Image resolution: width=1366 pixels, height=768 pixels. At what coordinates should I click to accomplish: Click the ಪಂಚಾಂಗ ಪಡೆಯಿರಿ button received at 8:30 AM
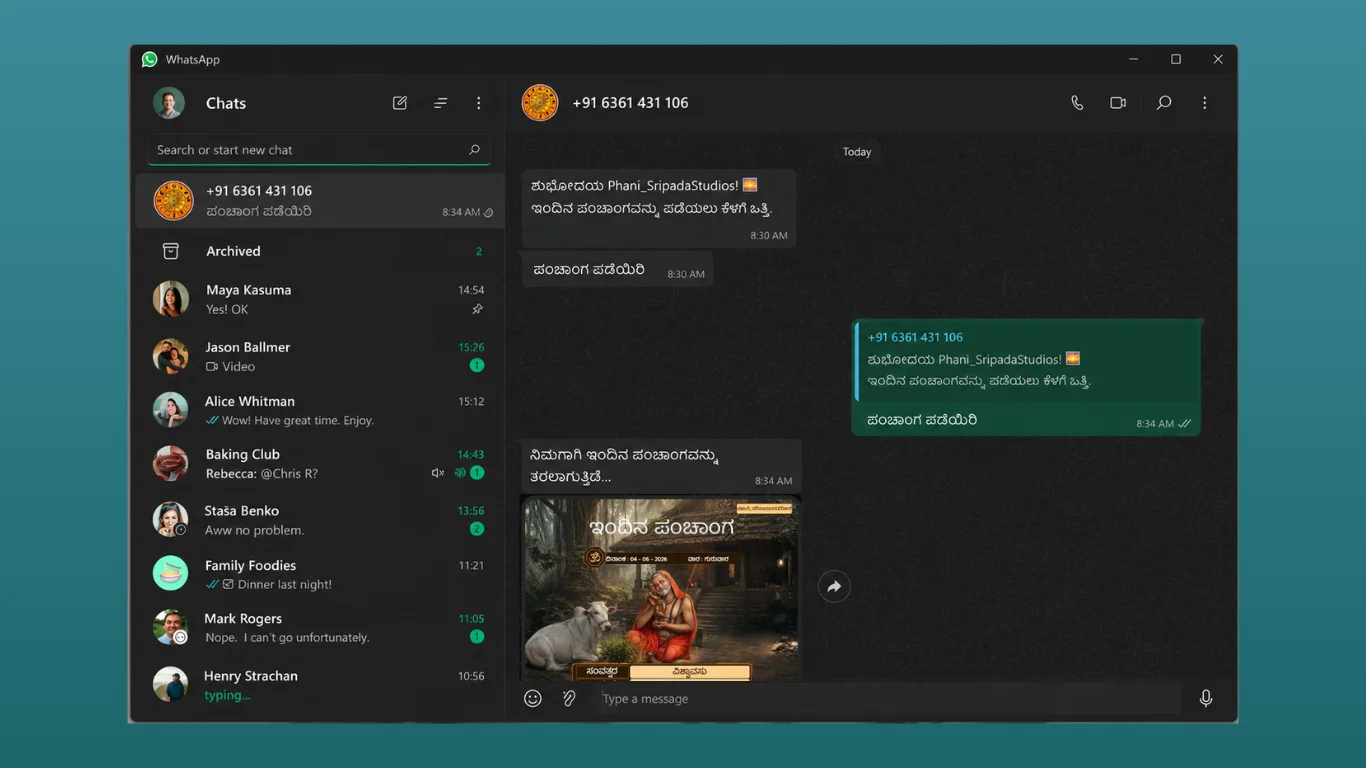click(617, 269)
